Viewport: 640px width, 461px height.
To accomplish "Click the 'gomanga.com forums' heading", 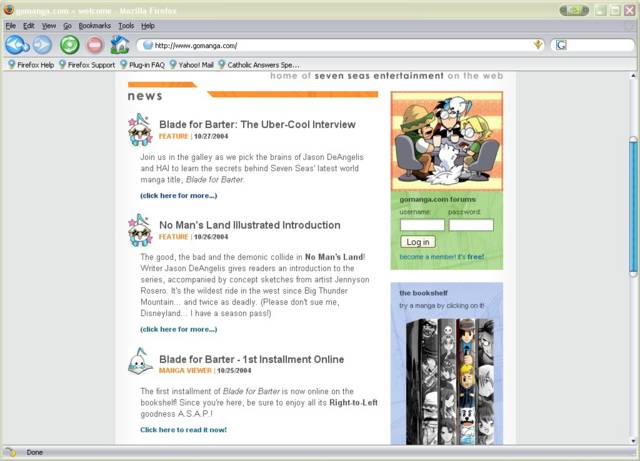I will pyautogui.click(x=438, y=199).
